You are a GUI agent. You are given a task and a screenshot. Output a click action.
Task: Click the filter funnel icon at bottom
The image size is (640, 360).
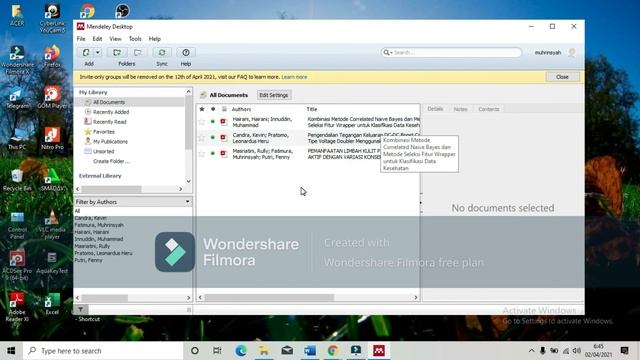[80, 310]
